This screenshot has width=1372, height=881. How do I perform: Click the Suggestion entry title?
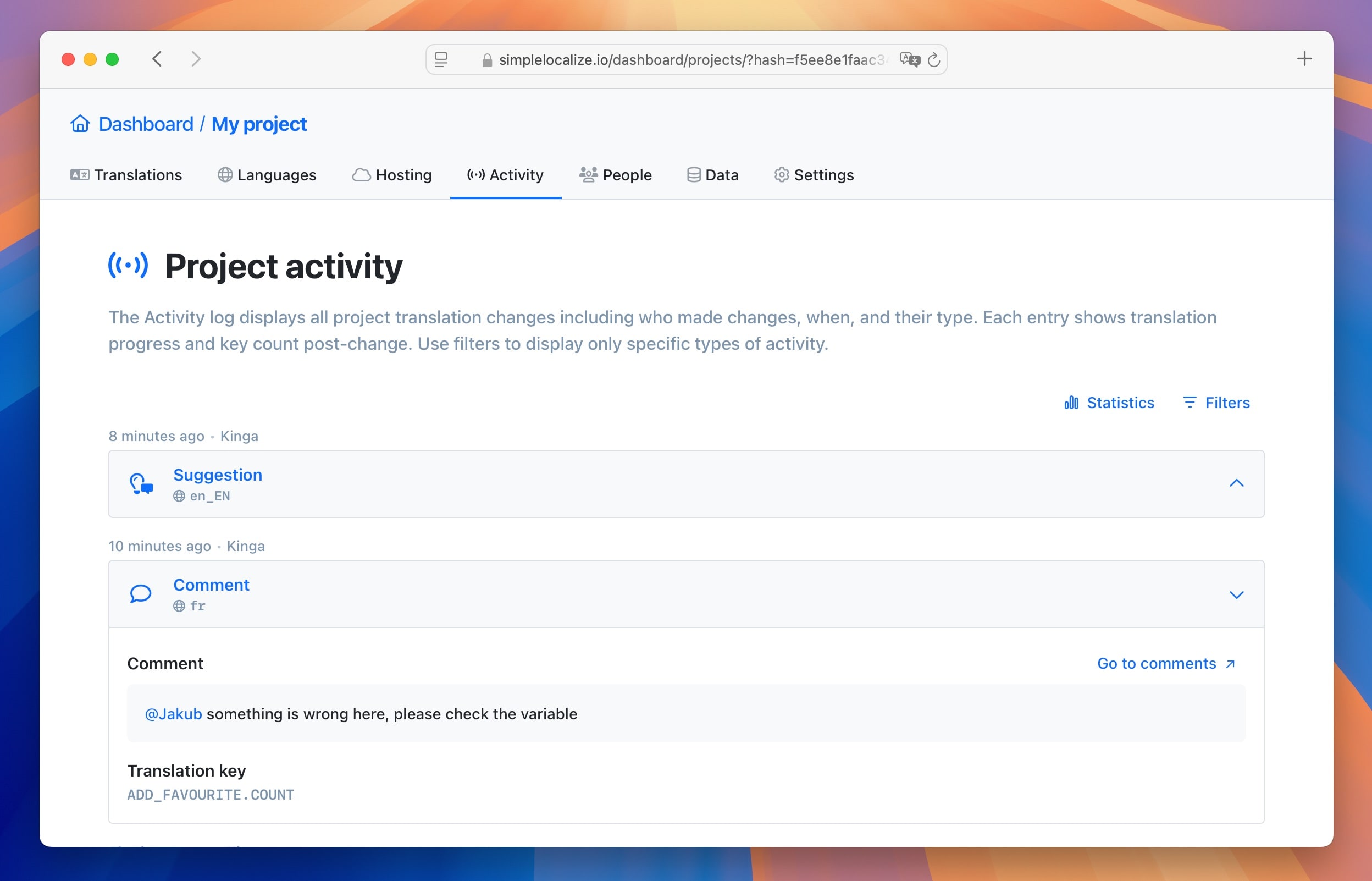point(218,475)
